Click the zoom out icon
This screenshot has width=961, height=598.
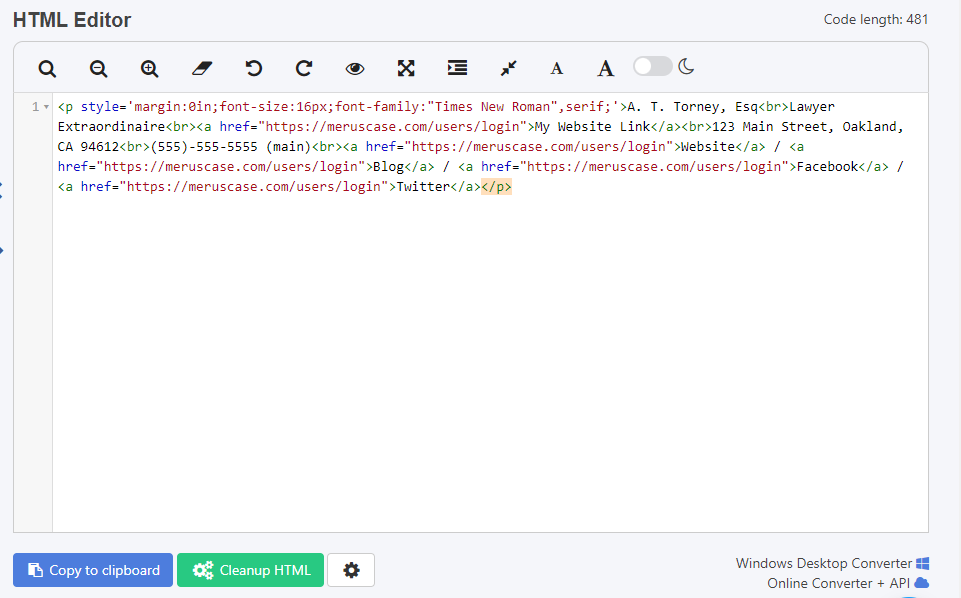click(x=98, y=68)
